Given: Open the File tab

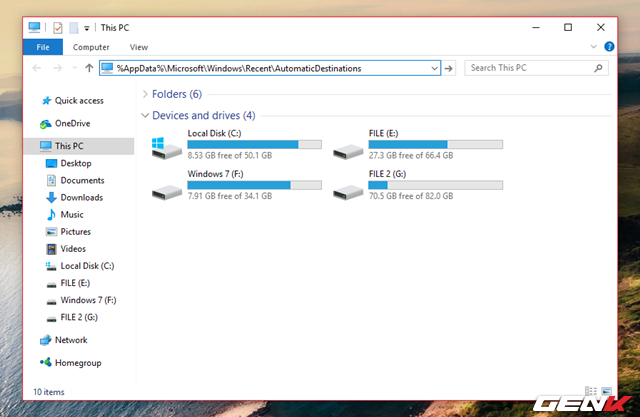Looking at the screenshot, I should 43,47.
